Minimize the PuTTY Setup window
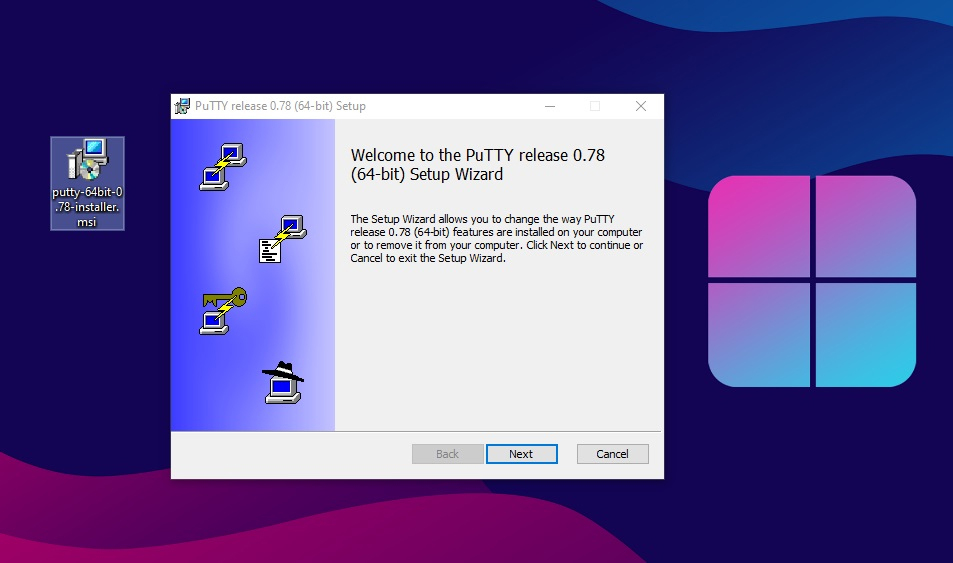The height and width of the screenshot is (563, 953). [x=549, y=106]
